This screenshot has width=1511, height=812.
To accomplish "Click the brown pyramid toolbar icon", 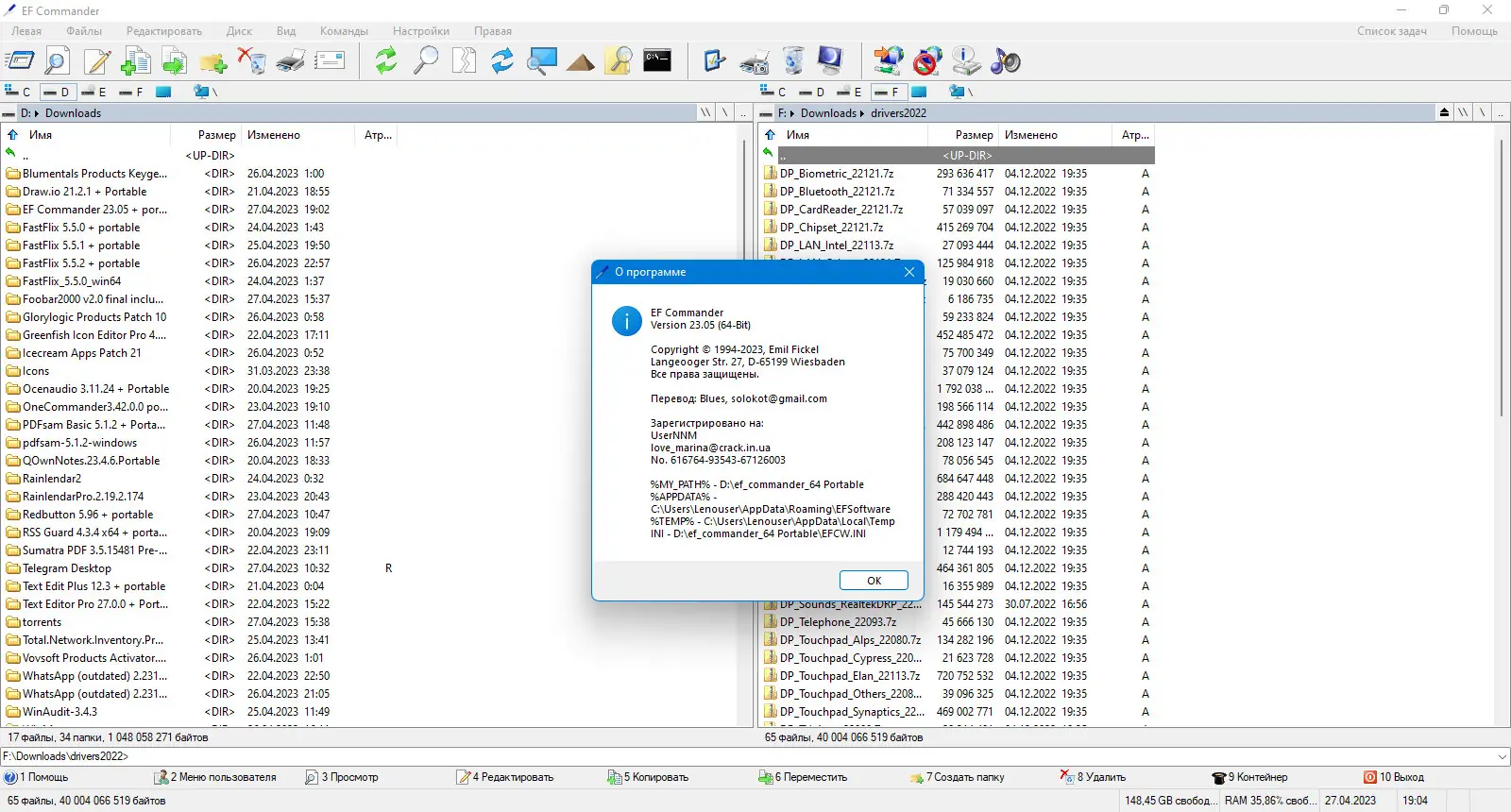I will pyautogui.click(x=581, y=62).
